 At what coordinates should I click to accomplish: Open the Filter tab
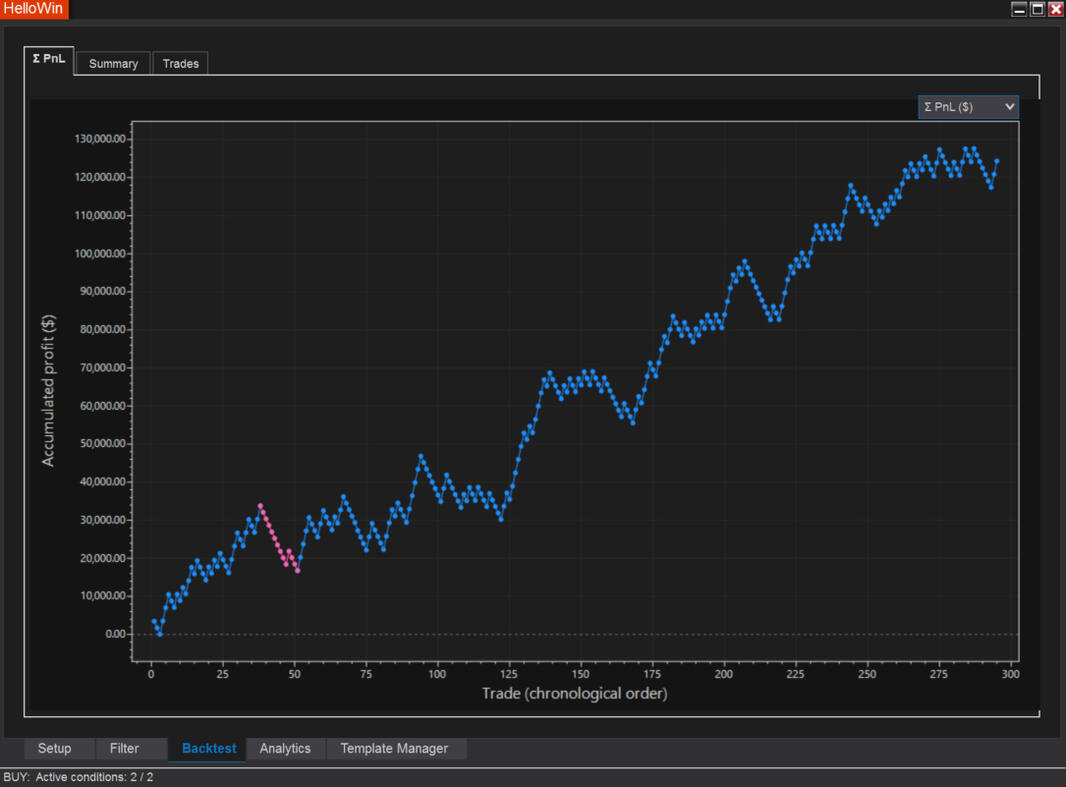(124, 748)
